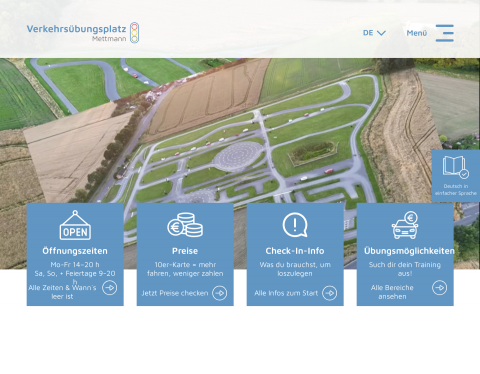Click text Mo-Fr 14-20 h
The image size is (480, 374).
[75, 265]
